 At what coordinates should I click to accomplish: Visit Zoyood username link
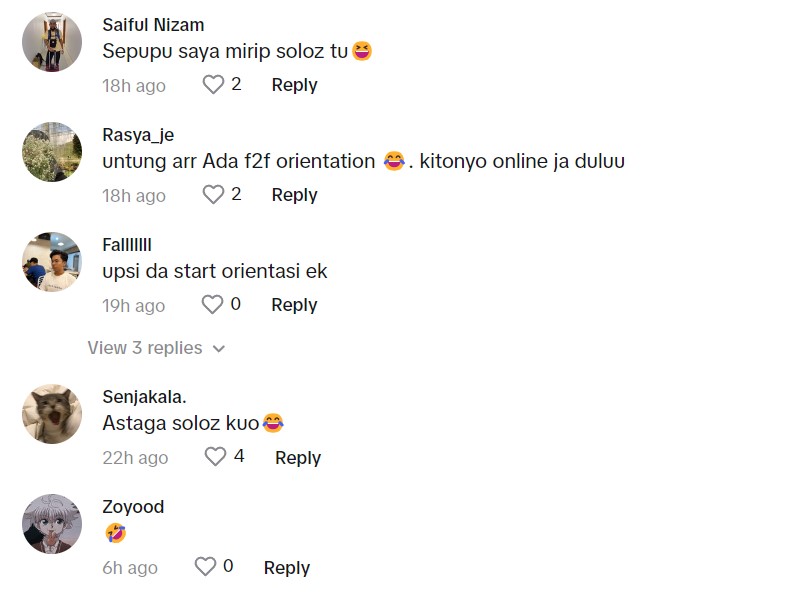coord(133,507)
